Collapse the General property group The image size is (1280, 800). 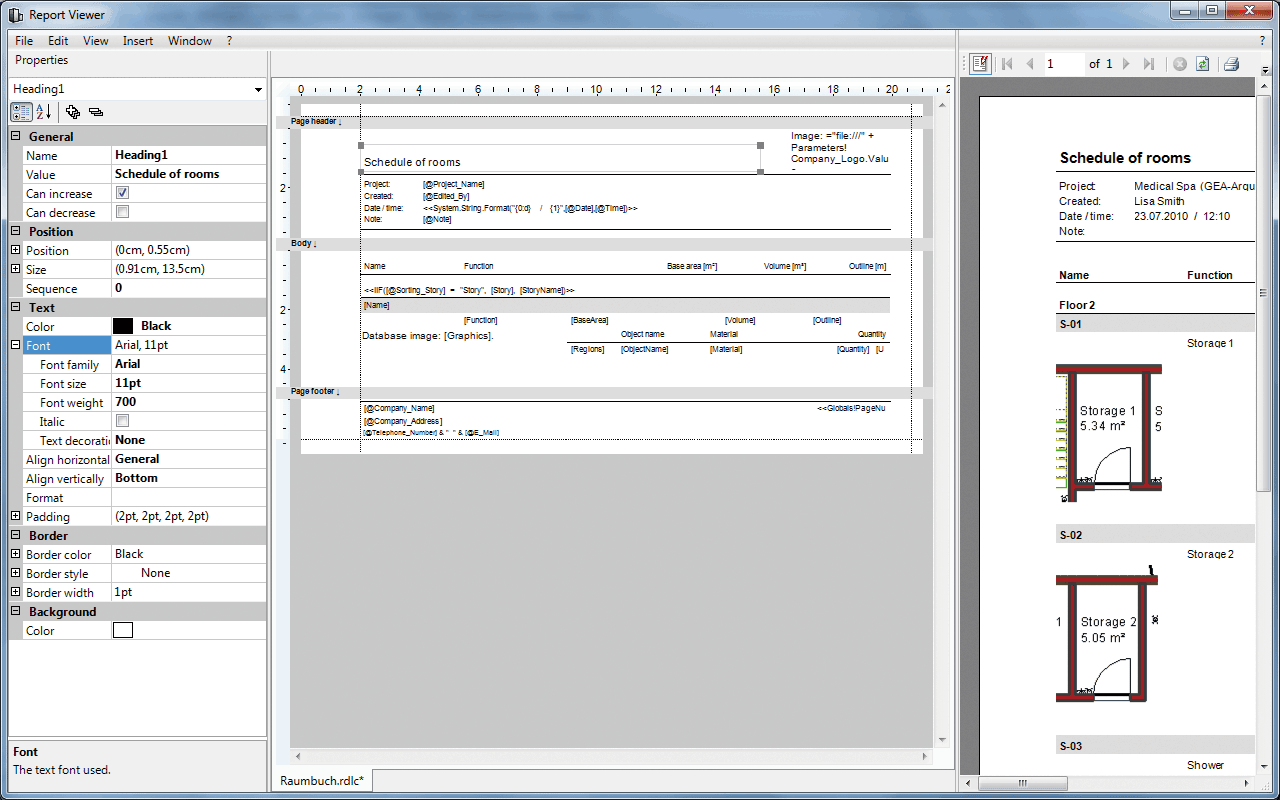[x=16, y=136]
